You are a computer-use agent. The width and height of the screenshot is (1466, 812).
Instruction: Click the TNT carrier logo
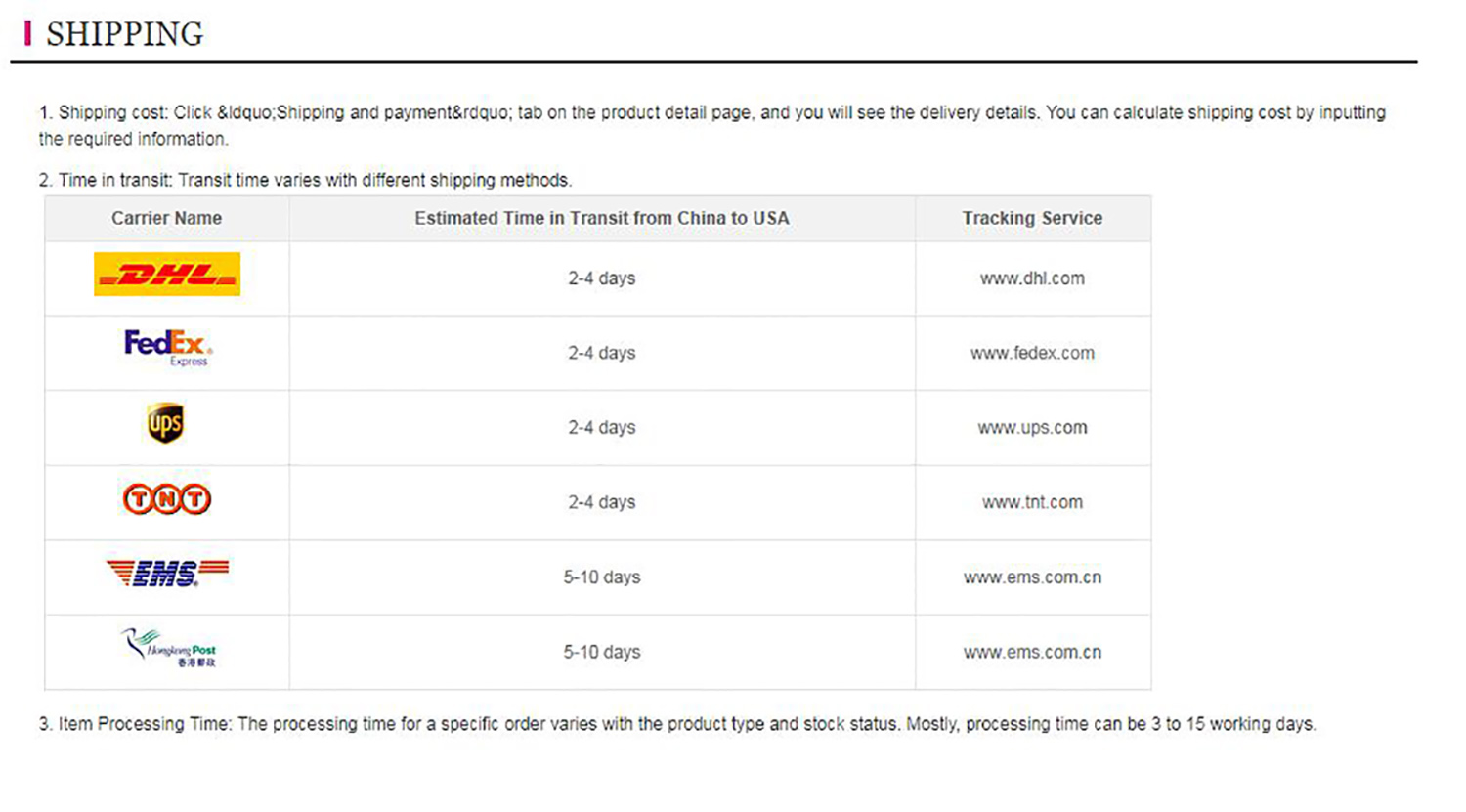click(x=167, y=499)
